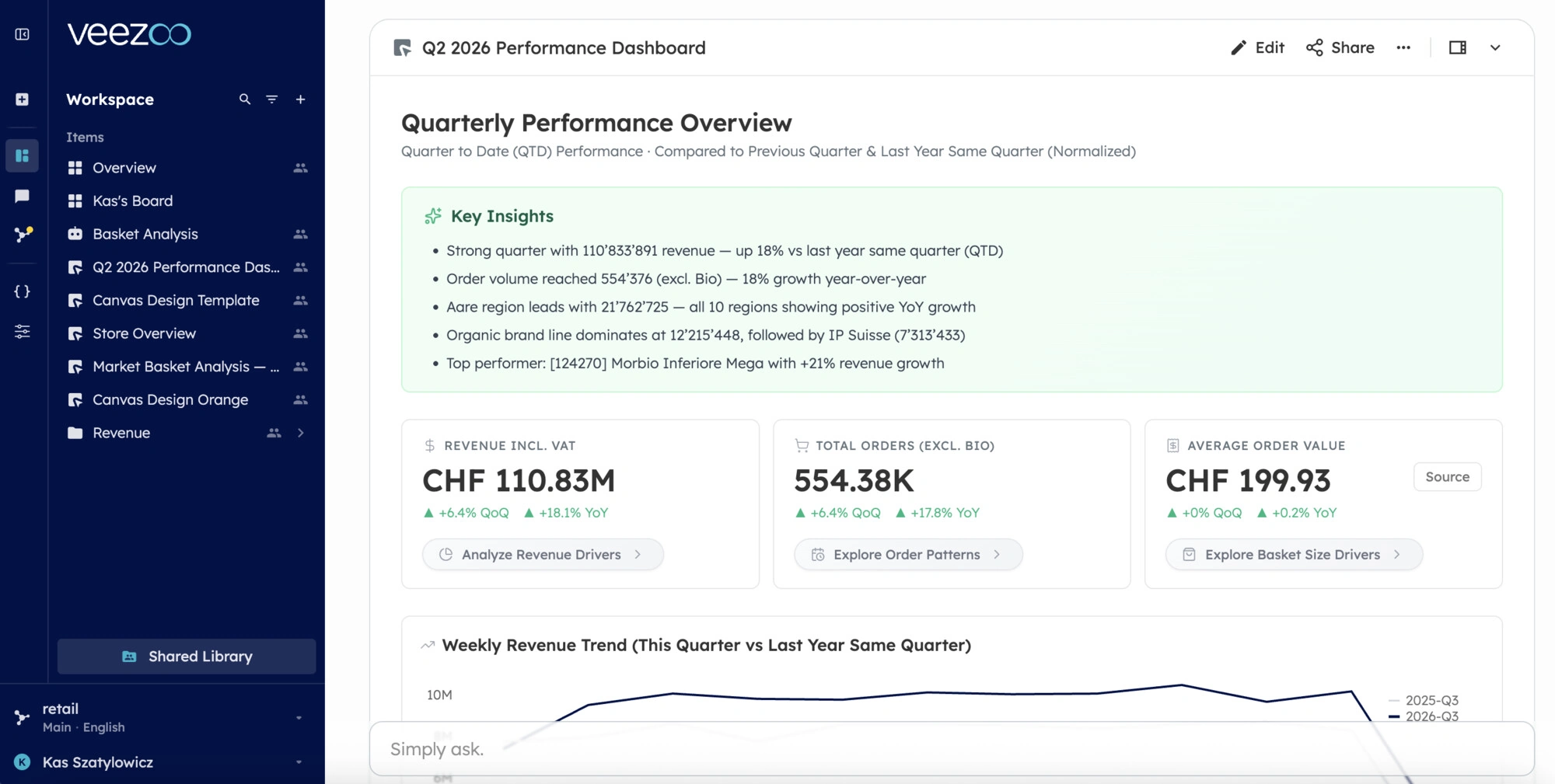Click Analyze Revenue Drivers button
1555x784 pixels.
click(x=543, y=554)
